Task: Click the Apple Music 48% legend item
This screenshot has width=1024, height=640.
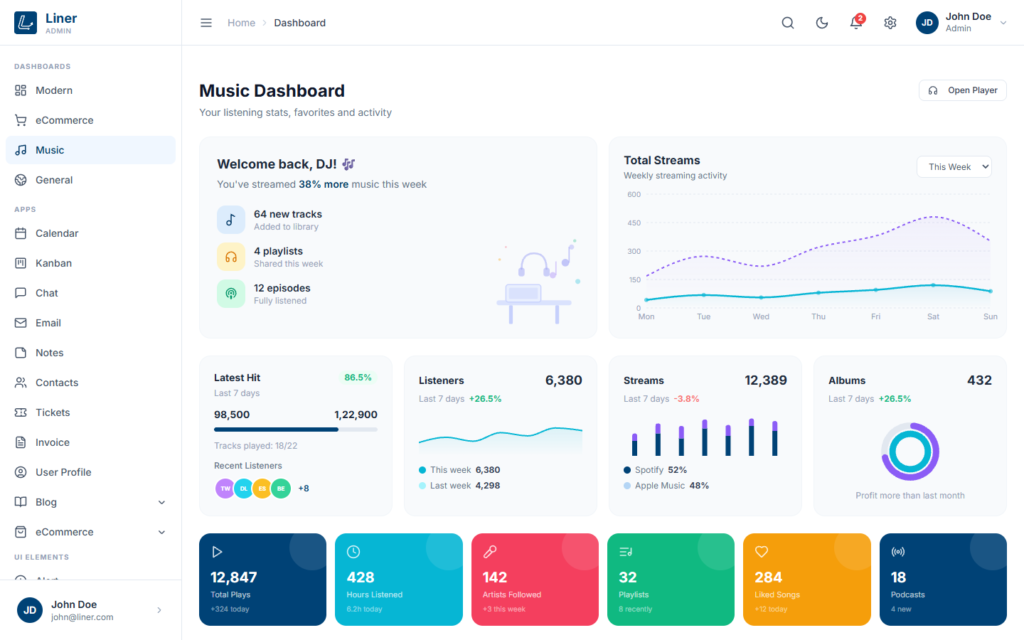Action: pos(666,486)
